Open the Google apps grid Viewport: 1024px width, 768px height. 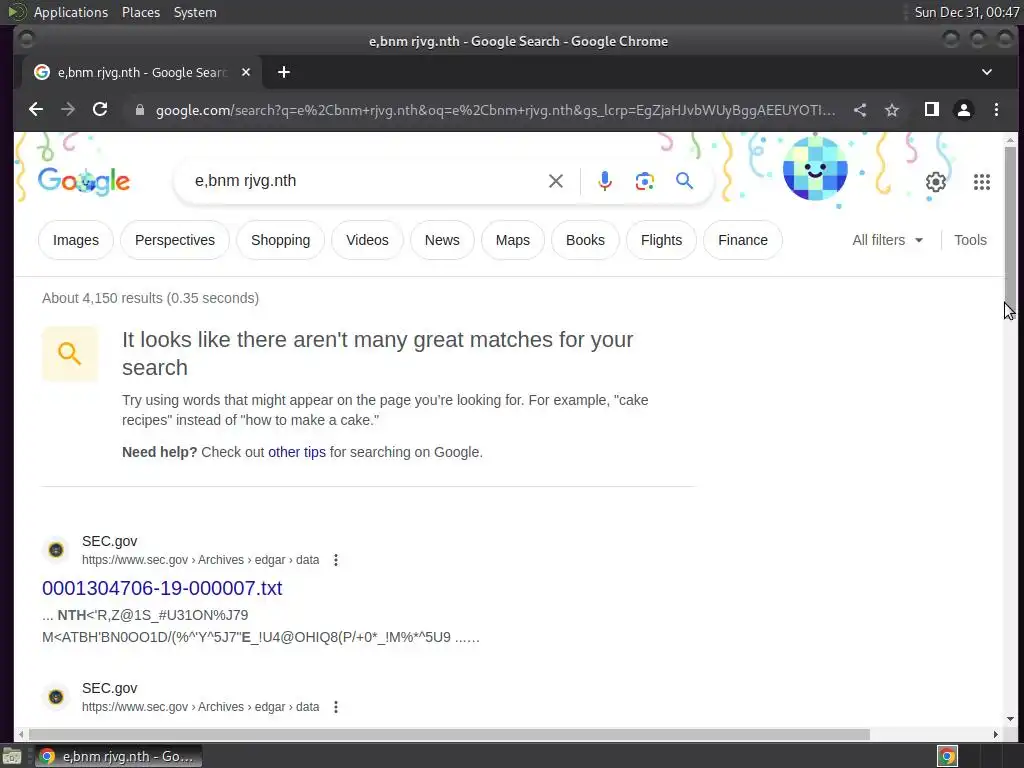(x=982, y=182)
